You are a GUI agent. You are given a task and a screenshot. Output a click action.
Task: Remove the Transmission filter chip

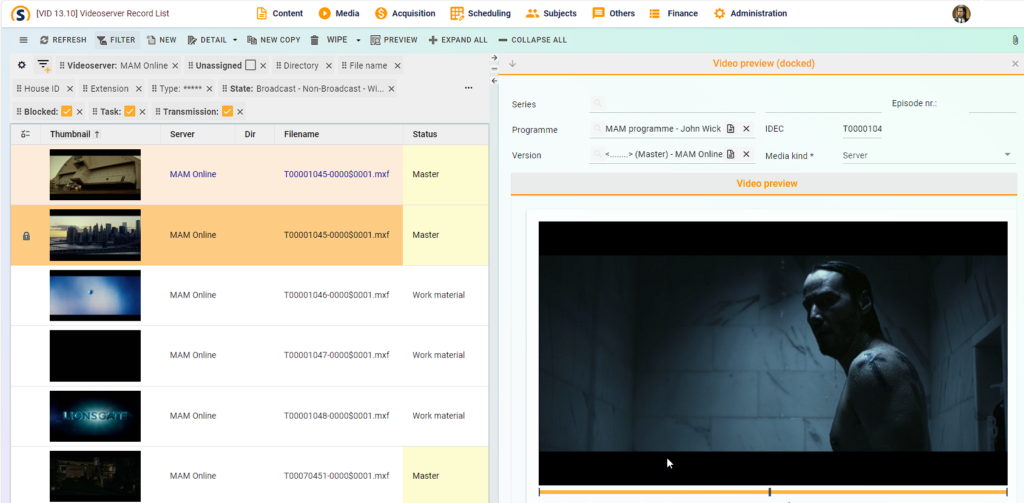click(x=240, y=112)
